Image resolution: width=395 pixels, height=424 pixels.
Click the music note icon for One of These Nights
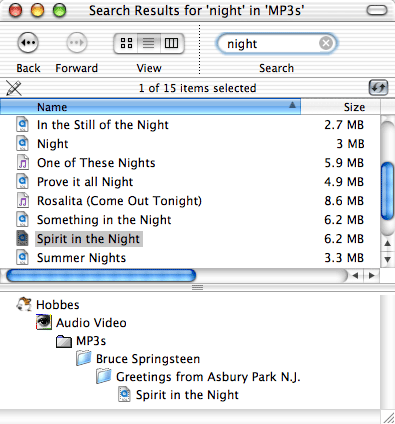[22, 163]
